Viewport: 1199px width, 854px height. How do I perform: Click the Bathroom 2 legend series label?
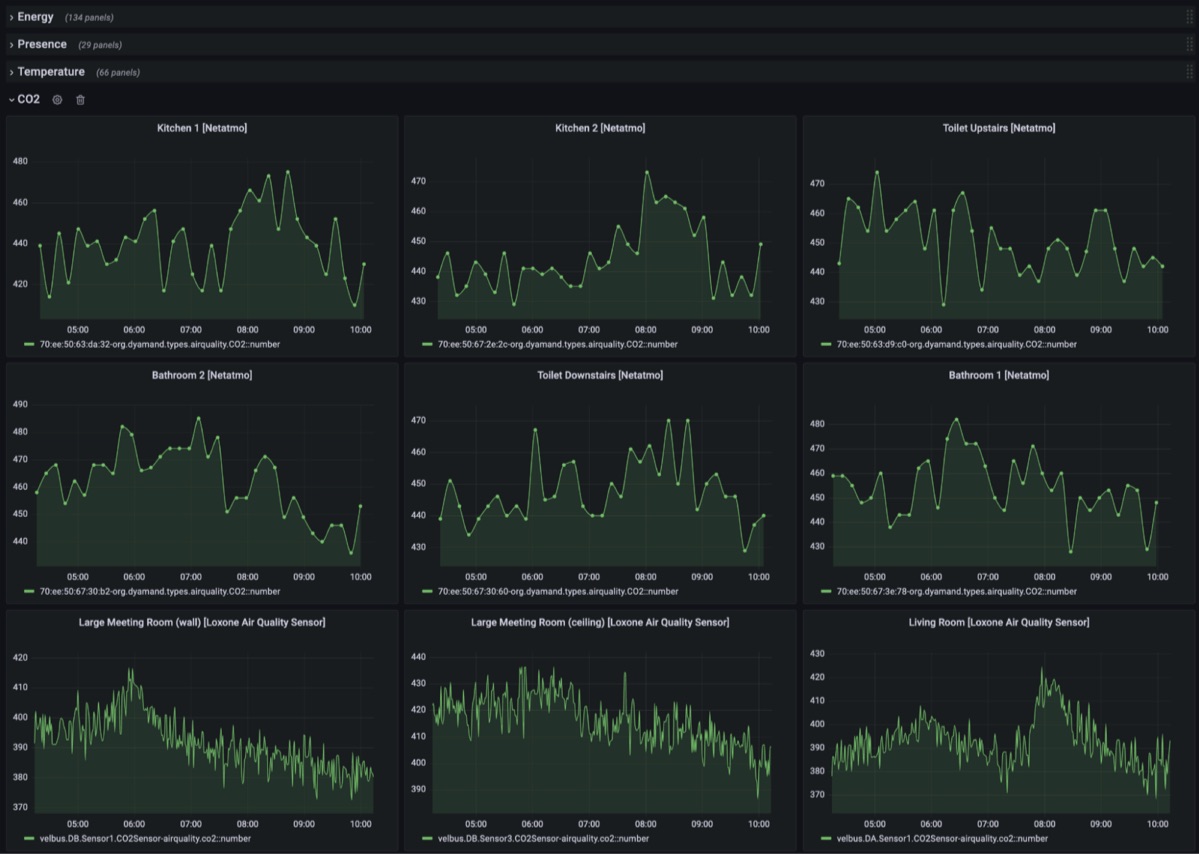(159, 592)
